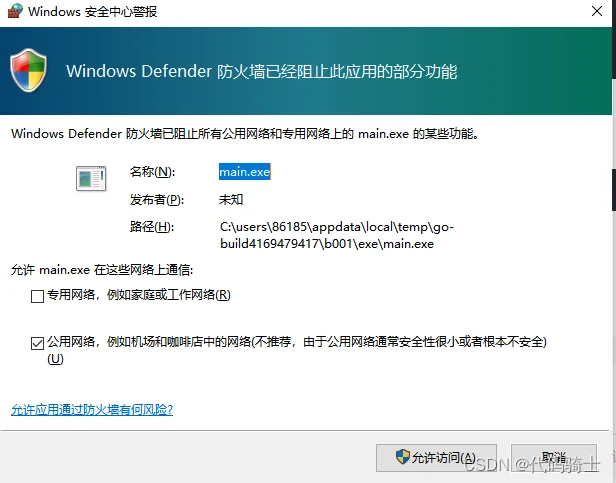Click the firewall title bar icon
This screenshot has width=616, height=483.
15,11
